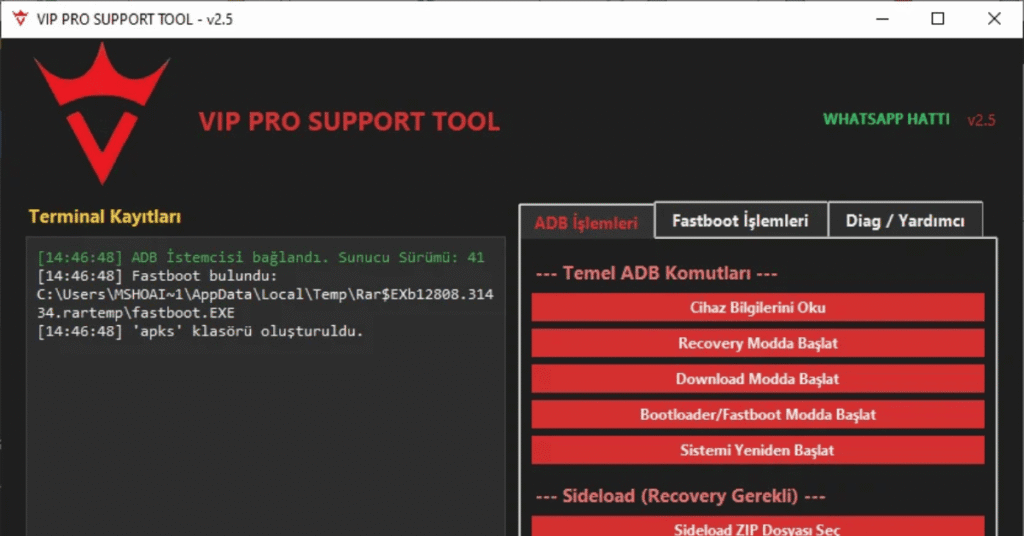Open the Diag / Yardımcı tab
Image resolution: width=1024 pixels, height=536 pixels.
[x=905, y=221]
